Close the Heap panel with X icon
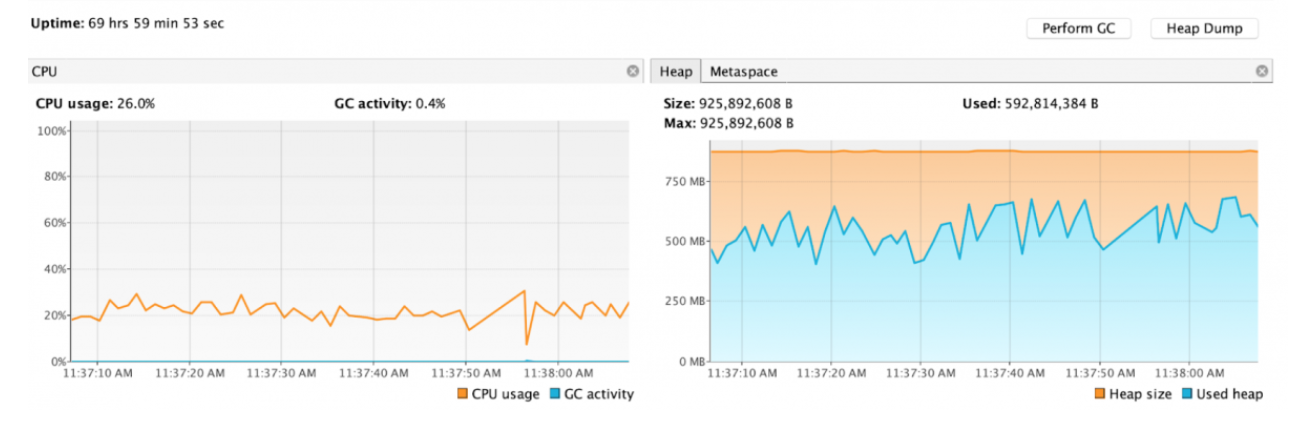This screenshot has width=1304, height=432. (1262, 71)
